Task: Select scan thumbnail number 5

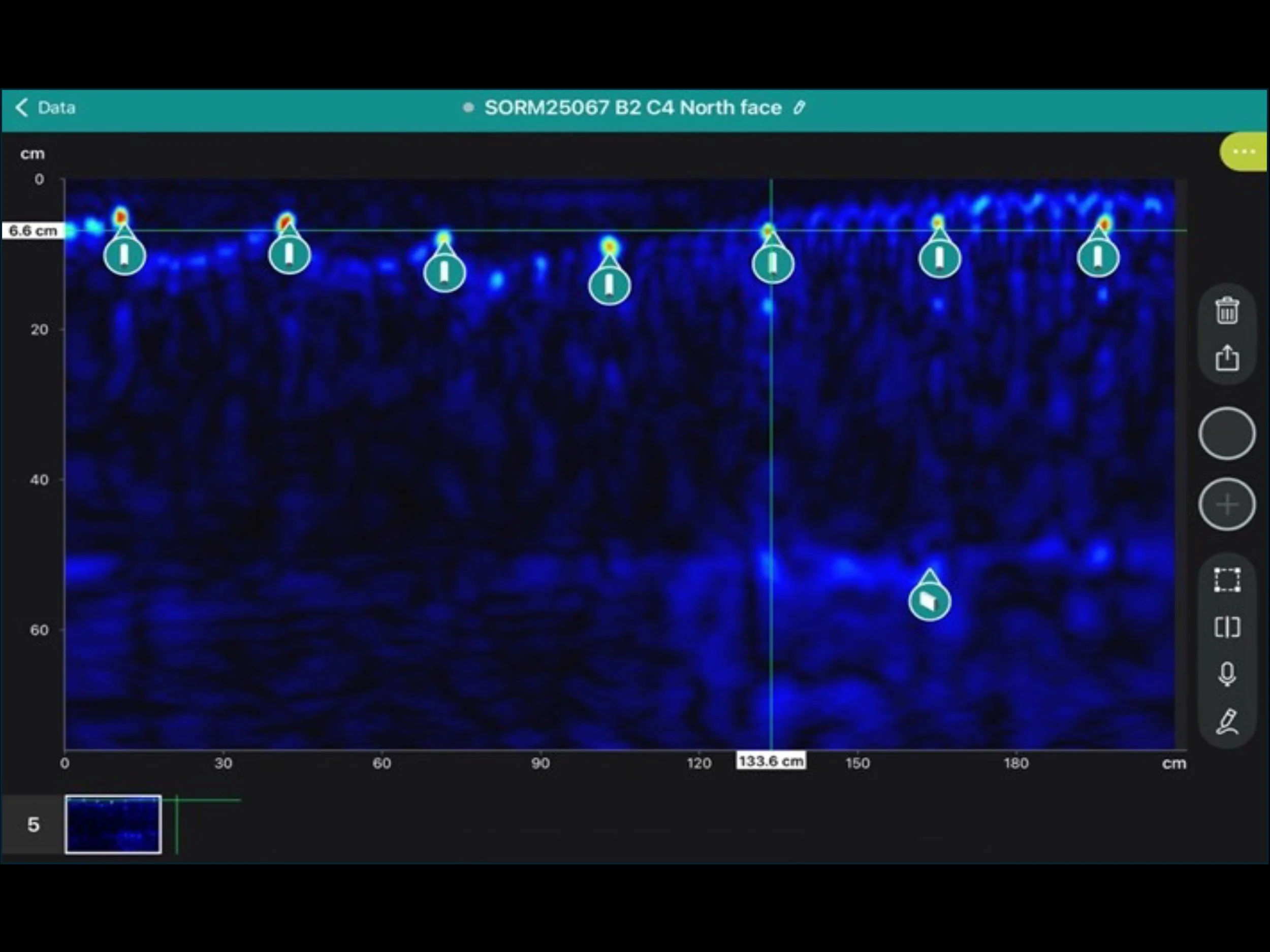Action: 113,824
